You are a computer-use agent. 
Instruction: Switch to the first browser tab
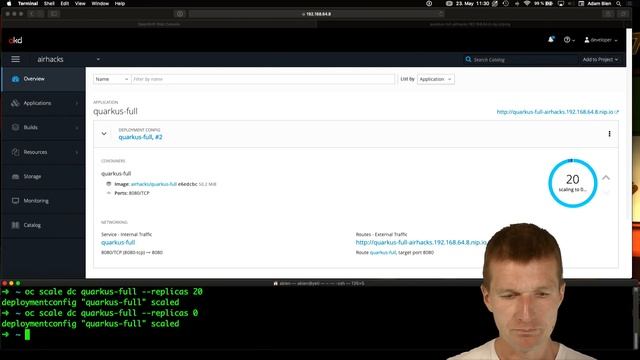(x=159, y=24)
